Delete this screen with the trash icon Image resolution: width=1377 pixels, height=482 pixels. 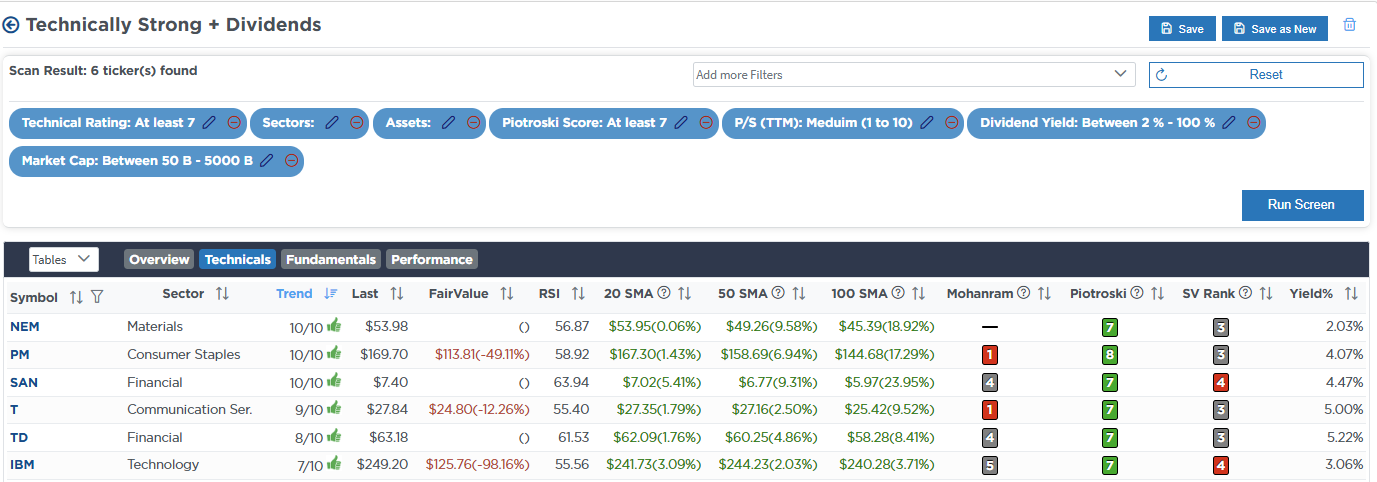1349,25
